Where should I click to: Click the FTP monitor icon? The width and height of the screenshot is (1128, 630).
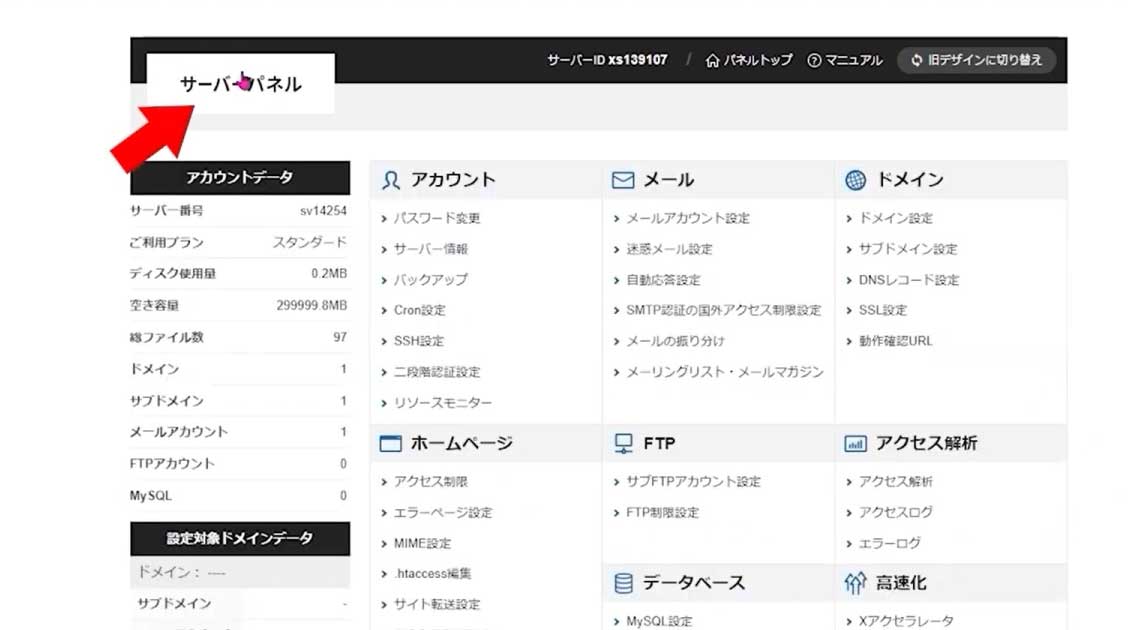coord(624,443)
